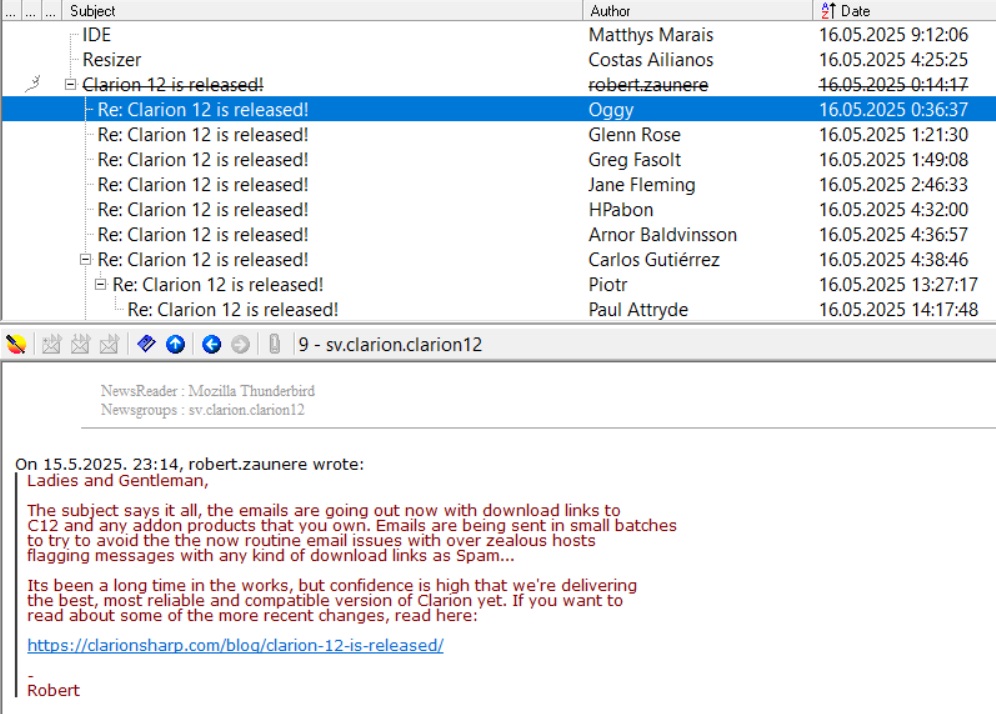Click the highlighter pen icon in message toolbar
The width and height of the screenshot is (996, 714).
[15, 344]
